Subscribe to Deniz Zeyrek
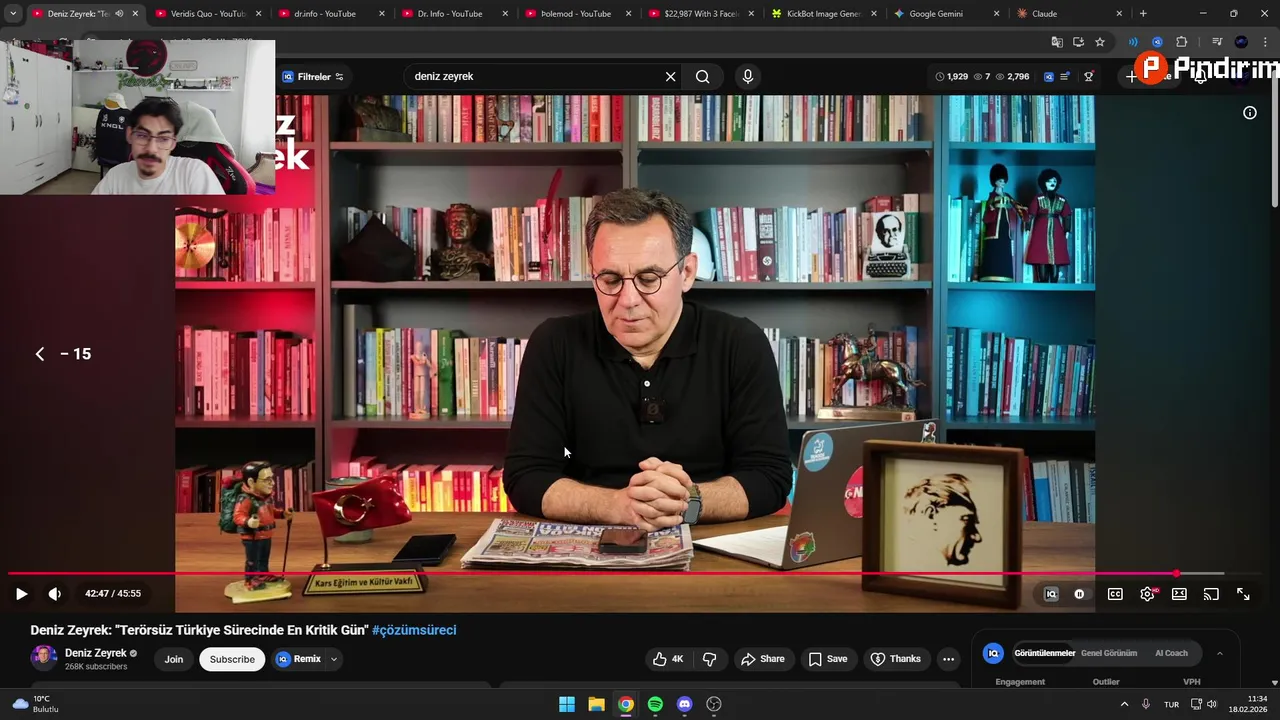 tap(232, 660)
